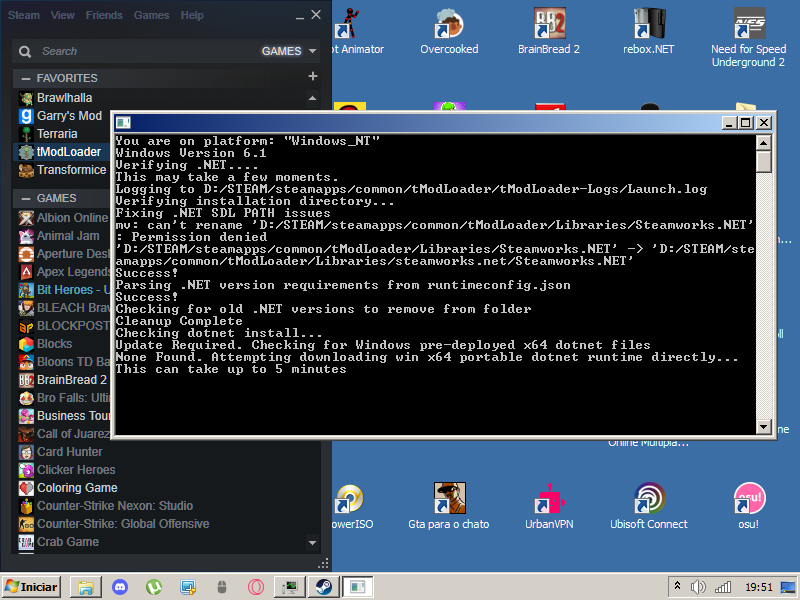Click Steam list scroll-down arrow

point(312,542)
